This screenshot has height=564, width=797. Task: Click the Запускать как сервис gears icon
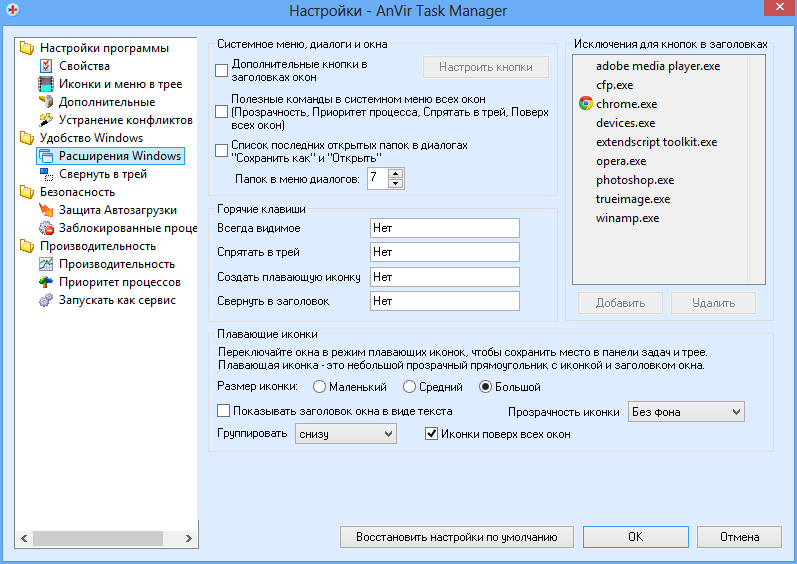pos(46,300)
